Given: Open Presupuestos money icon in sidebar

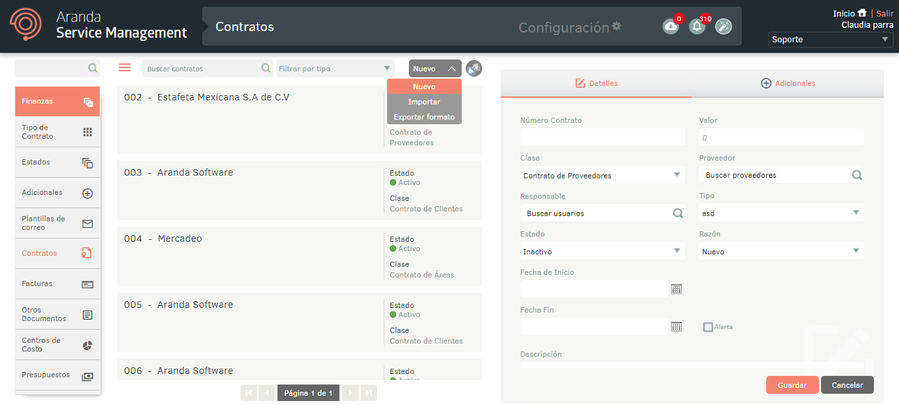Looking at the screenshot, I should click(x=87, y=376).
